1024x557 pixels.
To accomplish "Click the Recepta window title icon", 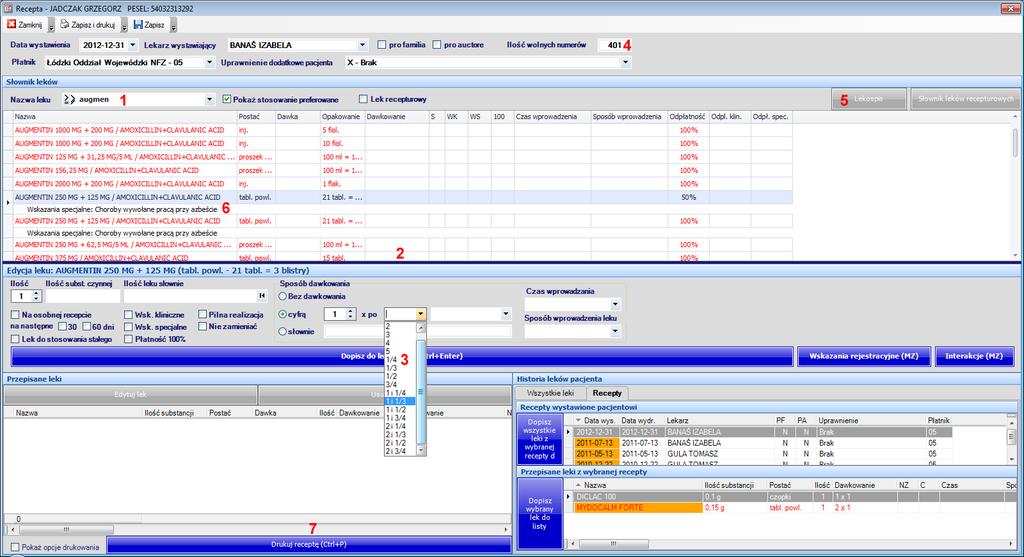I will [7, 8].
